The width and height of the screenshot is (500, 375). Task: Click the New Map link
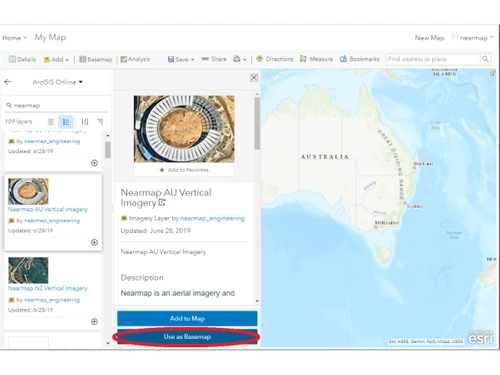[429, 38]
